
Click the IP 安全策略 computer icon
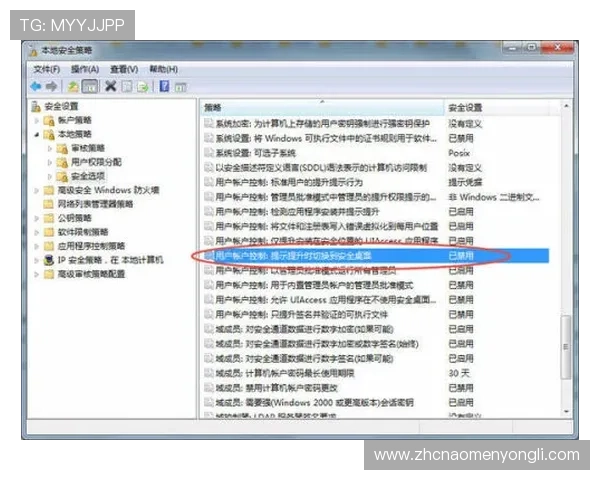click(49, 260)
